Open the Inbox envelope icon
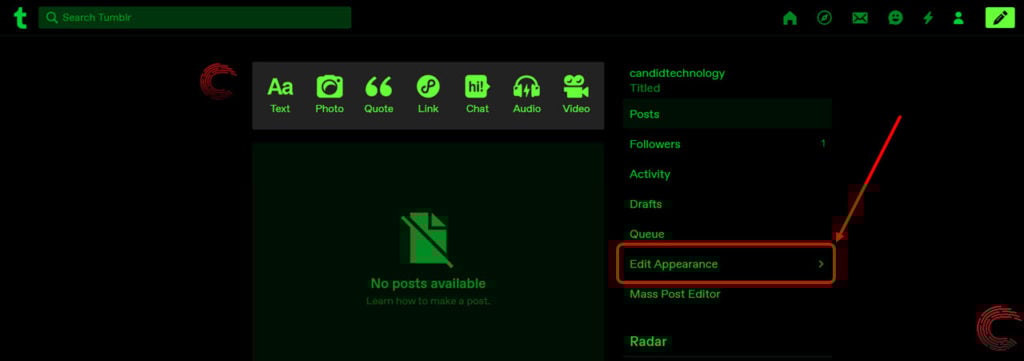 pos(860,18)
